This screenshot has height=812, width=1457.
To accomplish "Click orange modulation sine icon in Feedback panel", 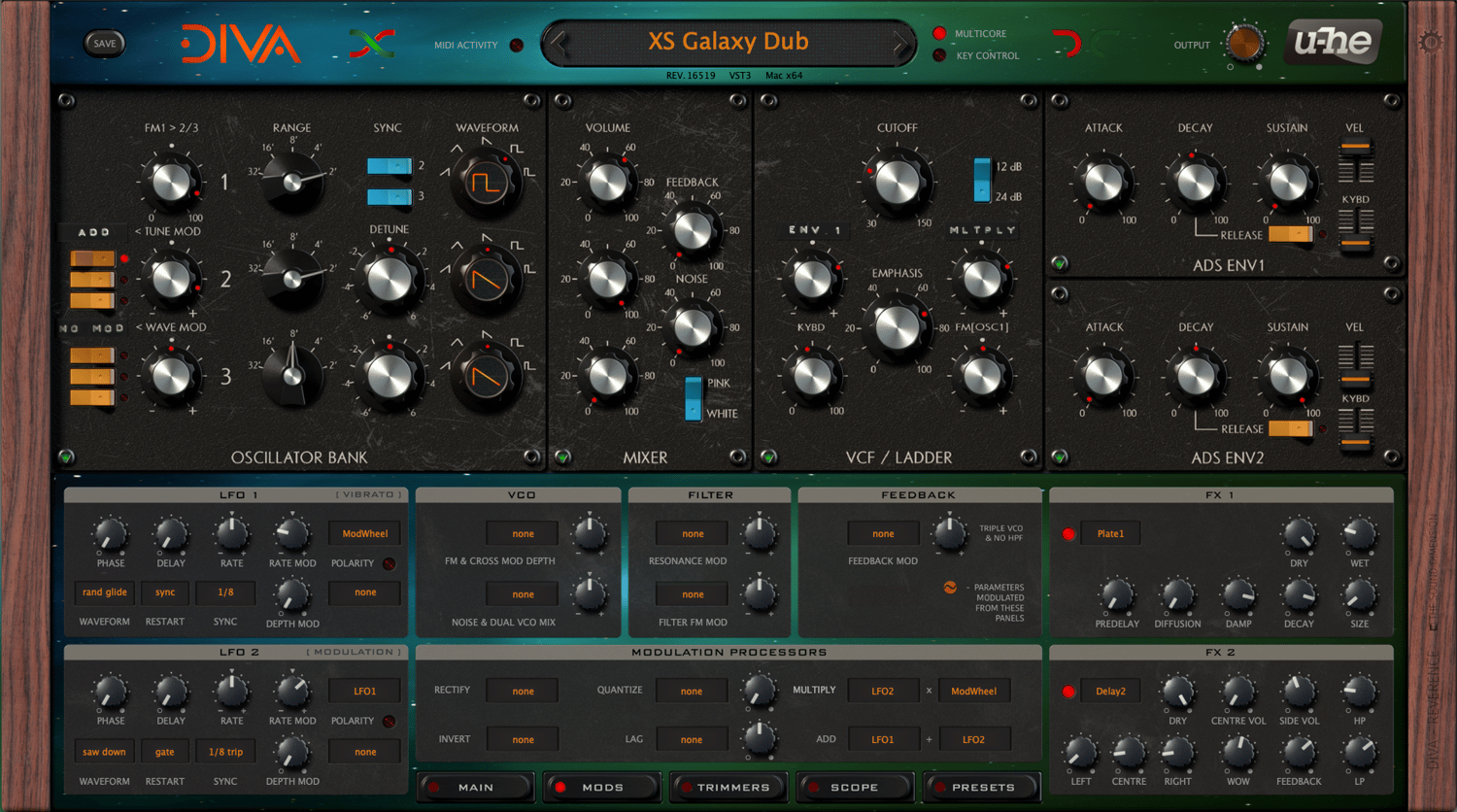I will pos(950,587).
